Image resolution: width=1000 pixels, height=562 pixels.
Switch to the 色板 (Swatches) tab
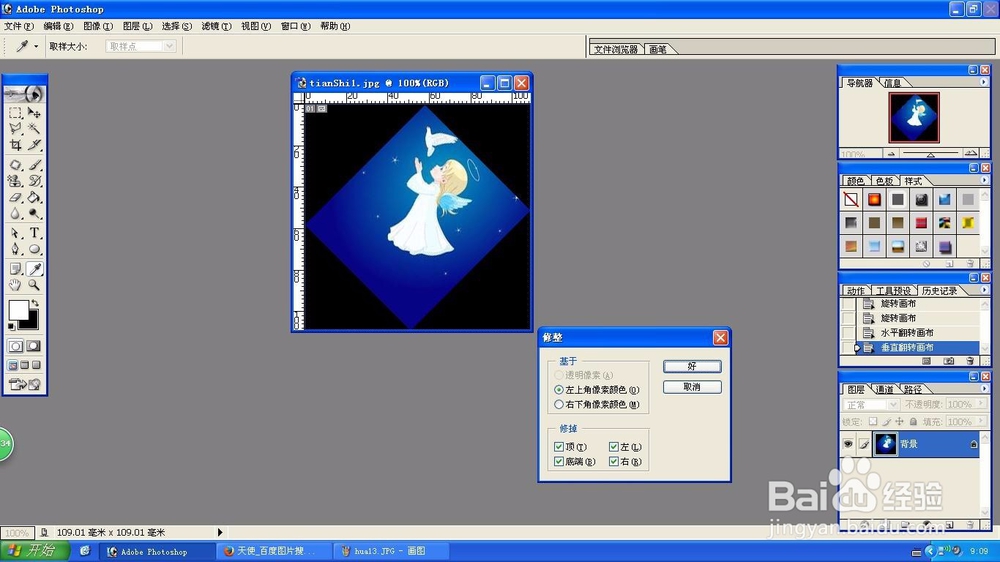pos(885,181)
